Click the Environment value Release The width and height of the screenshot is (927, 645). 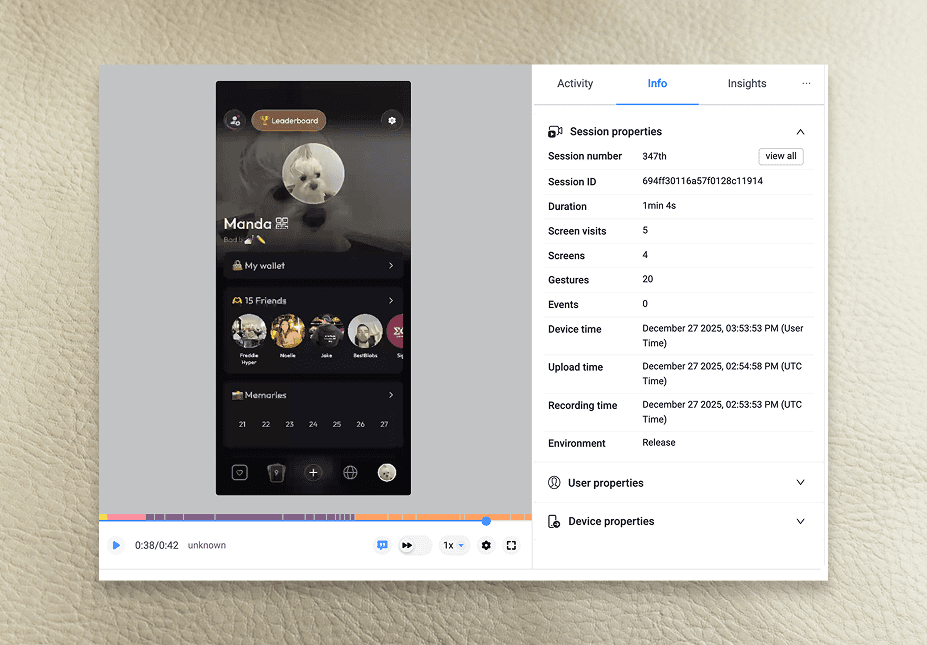(659, 443)
